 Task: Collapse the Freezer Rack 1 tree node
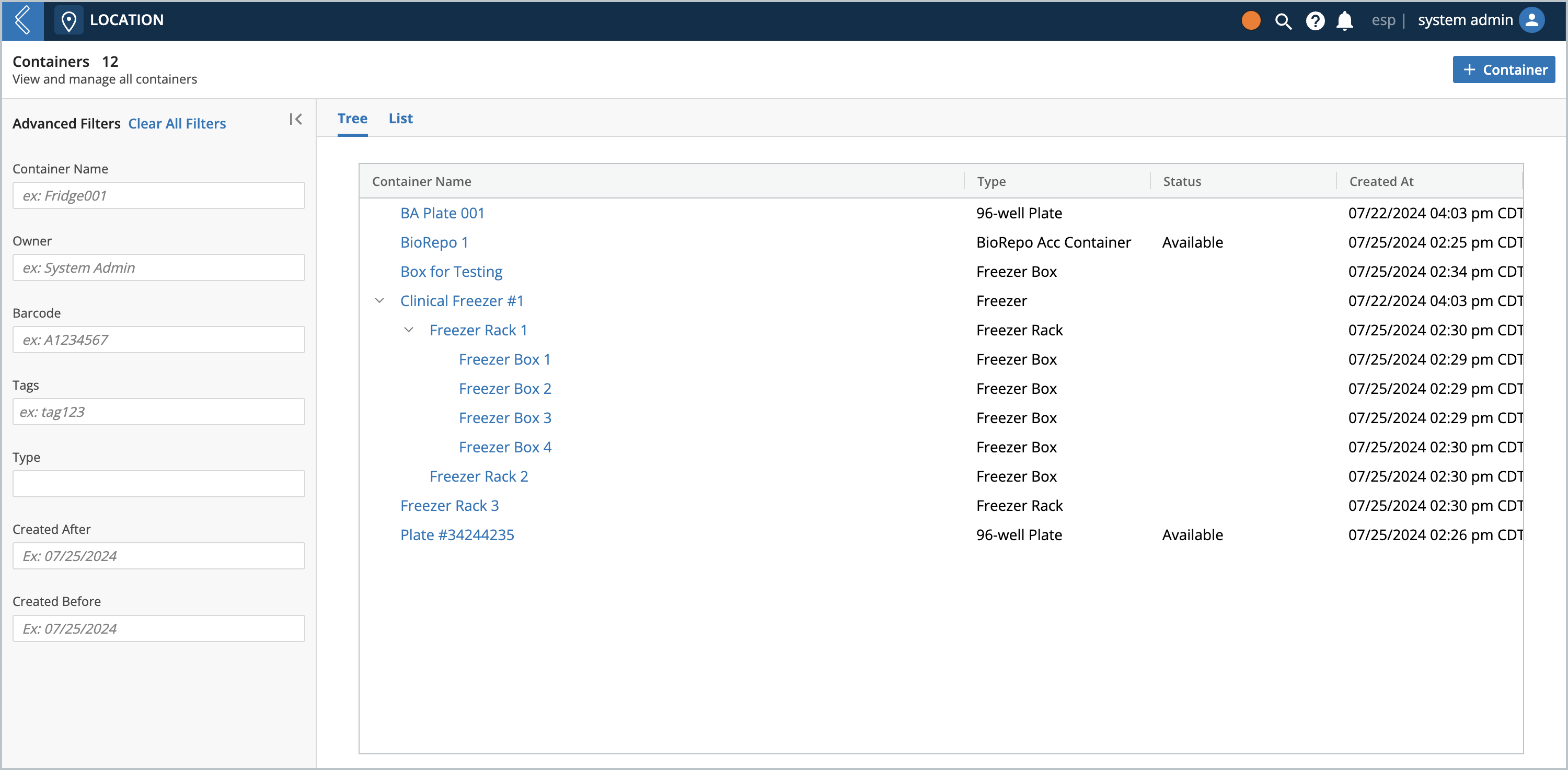pos(408,330)
